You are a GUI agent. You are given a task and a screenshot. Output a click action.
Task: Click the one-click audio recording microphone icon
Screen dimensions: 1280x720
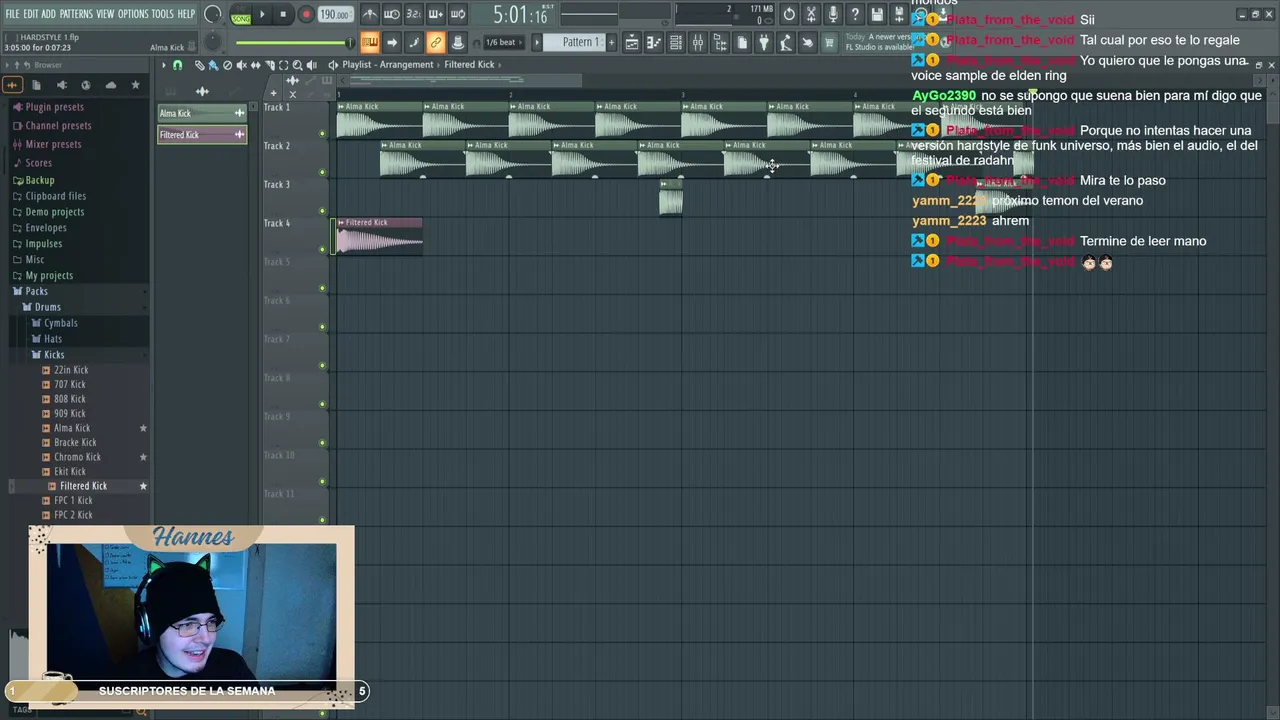click(833, 14)
